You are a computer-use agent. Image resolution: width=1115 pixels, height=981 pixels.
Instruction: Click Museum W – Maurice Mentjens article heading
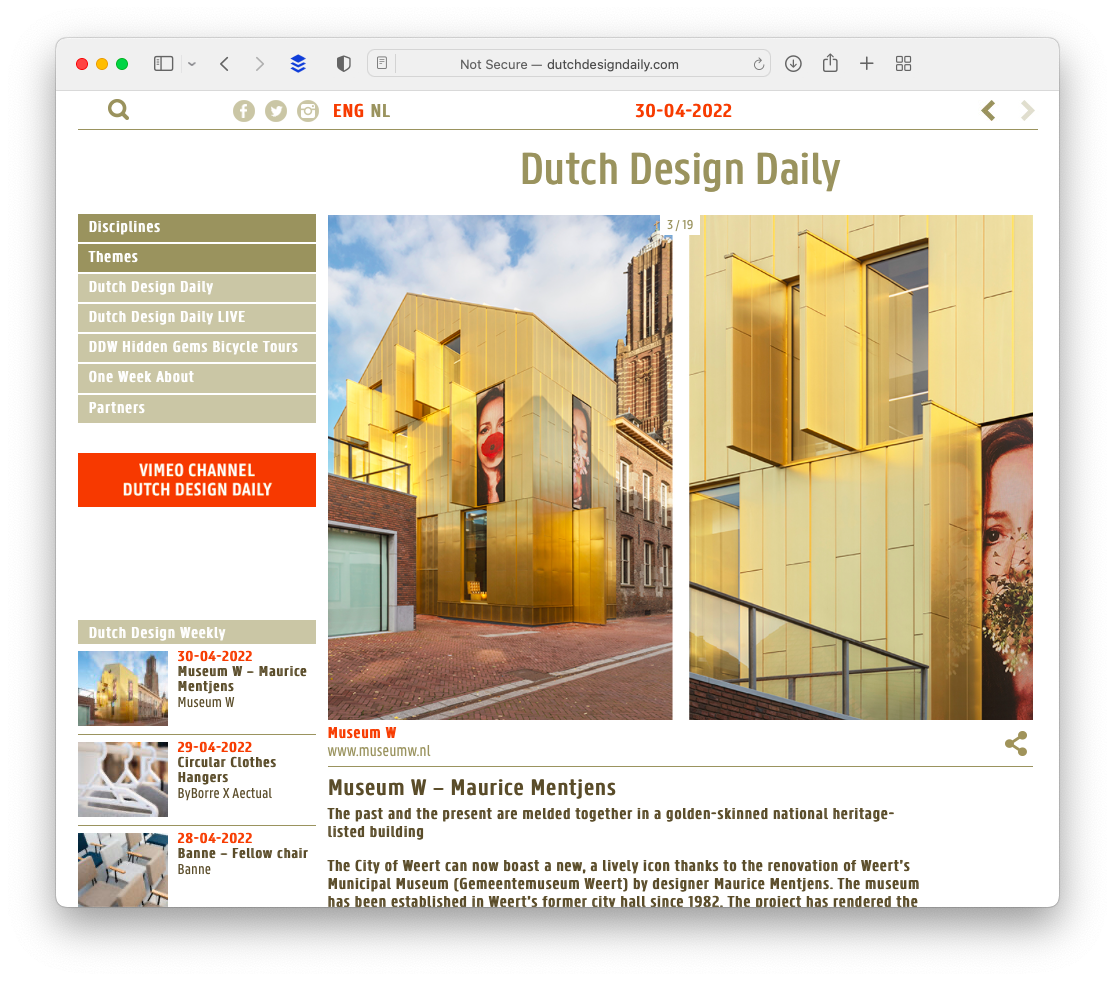tap(472, 788)
